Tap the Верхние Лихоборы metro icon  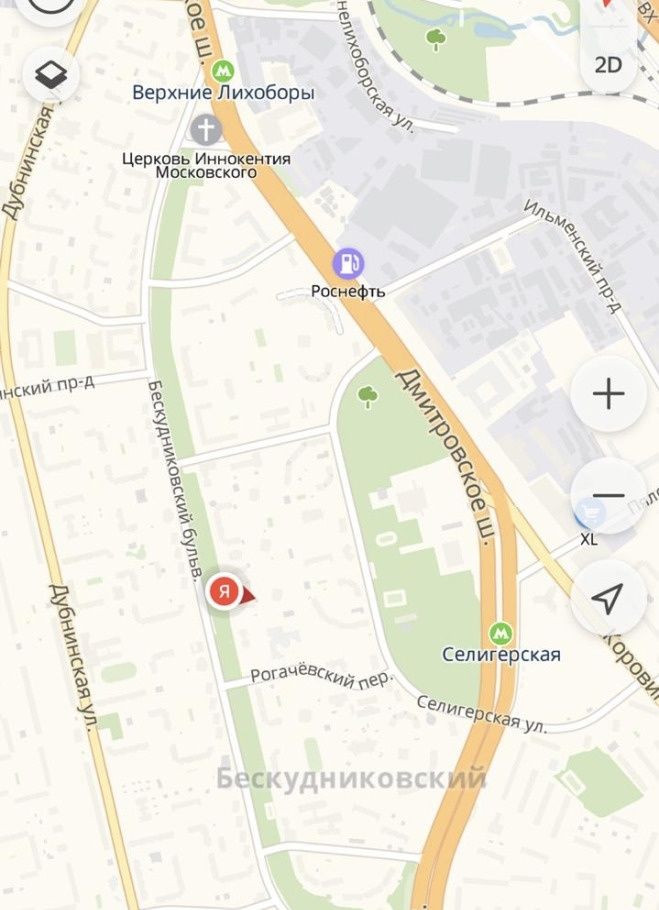[x=223, y=71]
